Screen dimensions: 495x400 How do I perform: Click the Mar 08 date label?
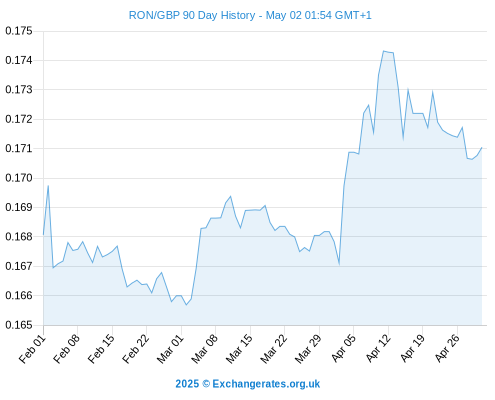205,349
